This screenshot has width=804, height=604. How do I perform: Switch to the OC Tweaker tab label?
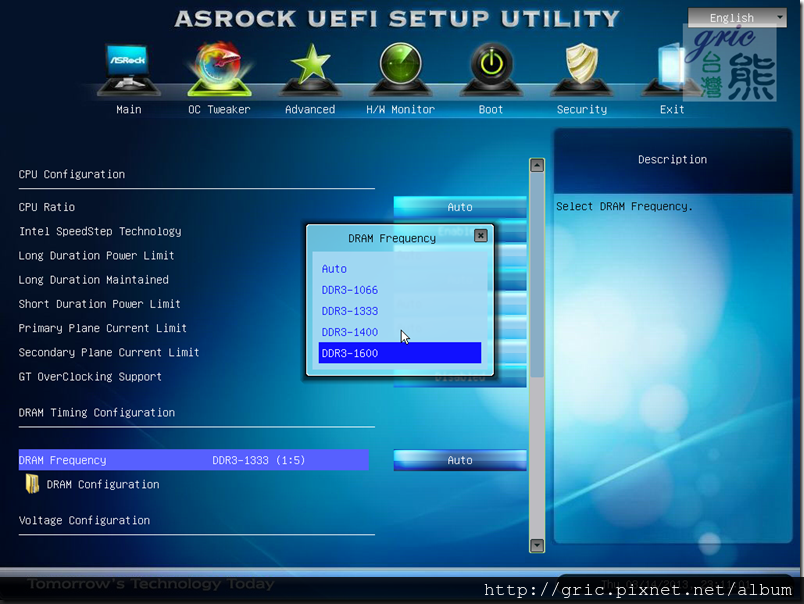tap(219, 109)
